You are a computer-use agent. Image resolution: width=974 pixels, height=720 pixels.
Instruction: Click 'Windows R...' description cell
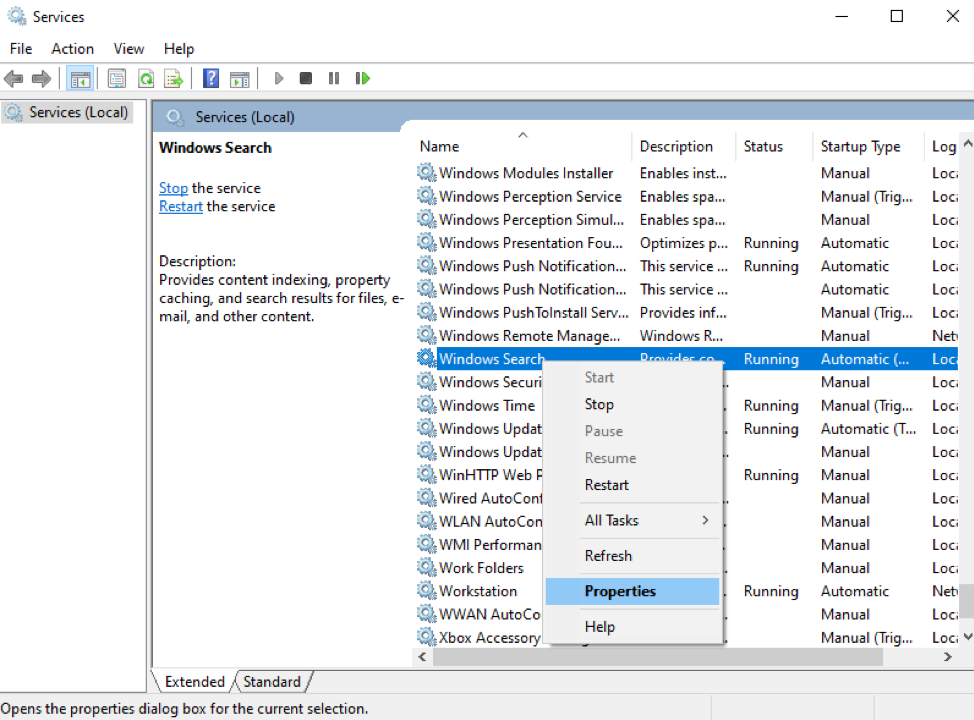[x=681, y=335]
